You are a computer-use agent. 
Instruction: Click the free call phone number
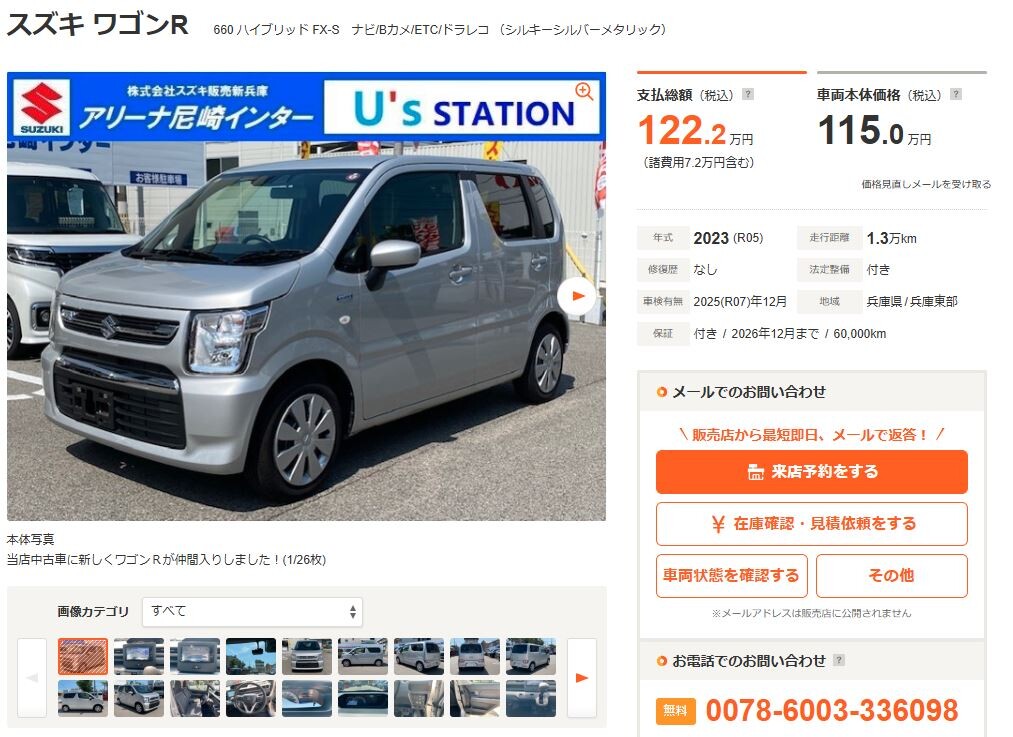831,711
